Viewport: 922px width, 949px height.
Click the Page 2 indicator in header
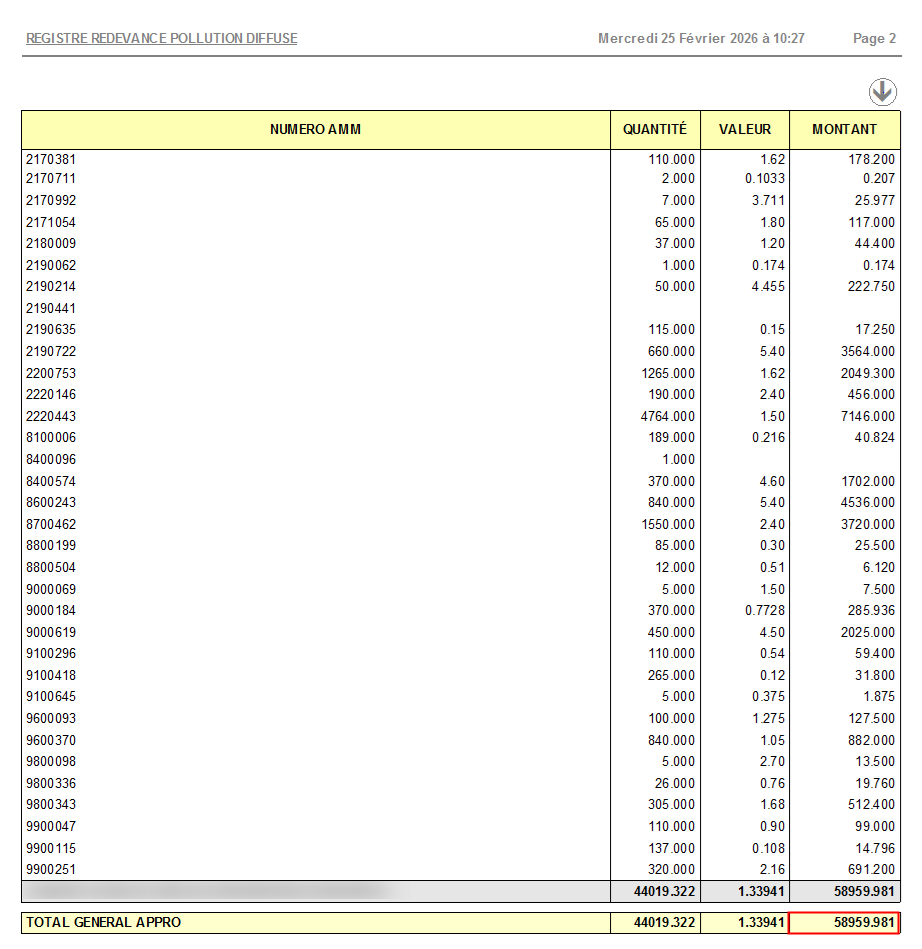[x=874, y=39]
